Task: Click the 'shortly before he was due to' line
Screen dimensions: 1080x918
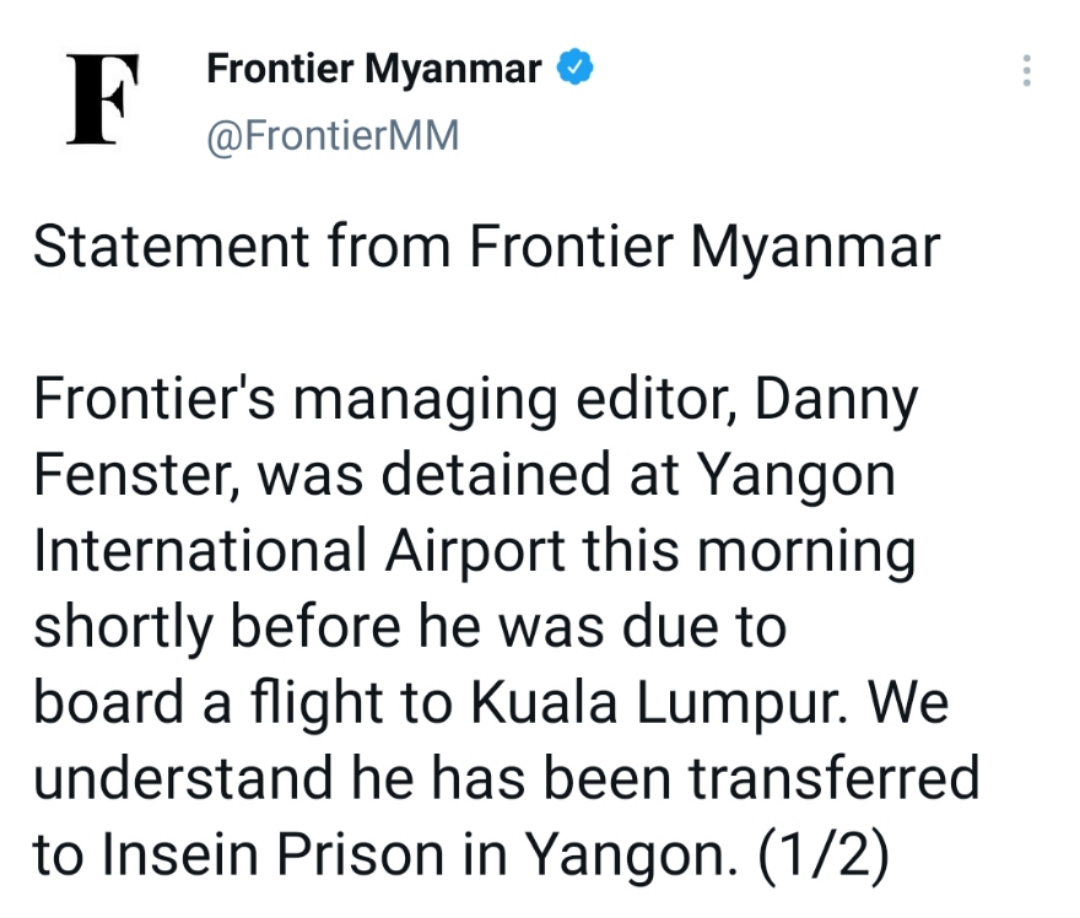Action: tap(409, 628)
